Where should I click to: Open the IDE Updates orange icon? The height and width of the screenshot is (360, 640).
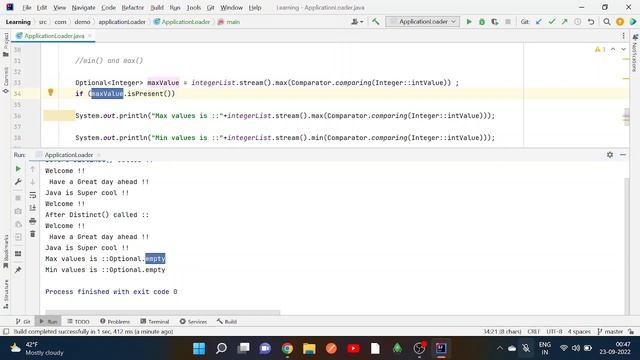click(620, 22)
